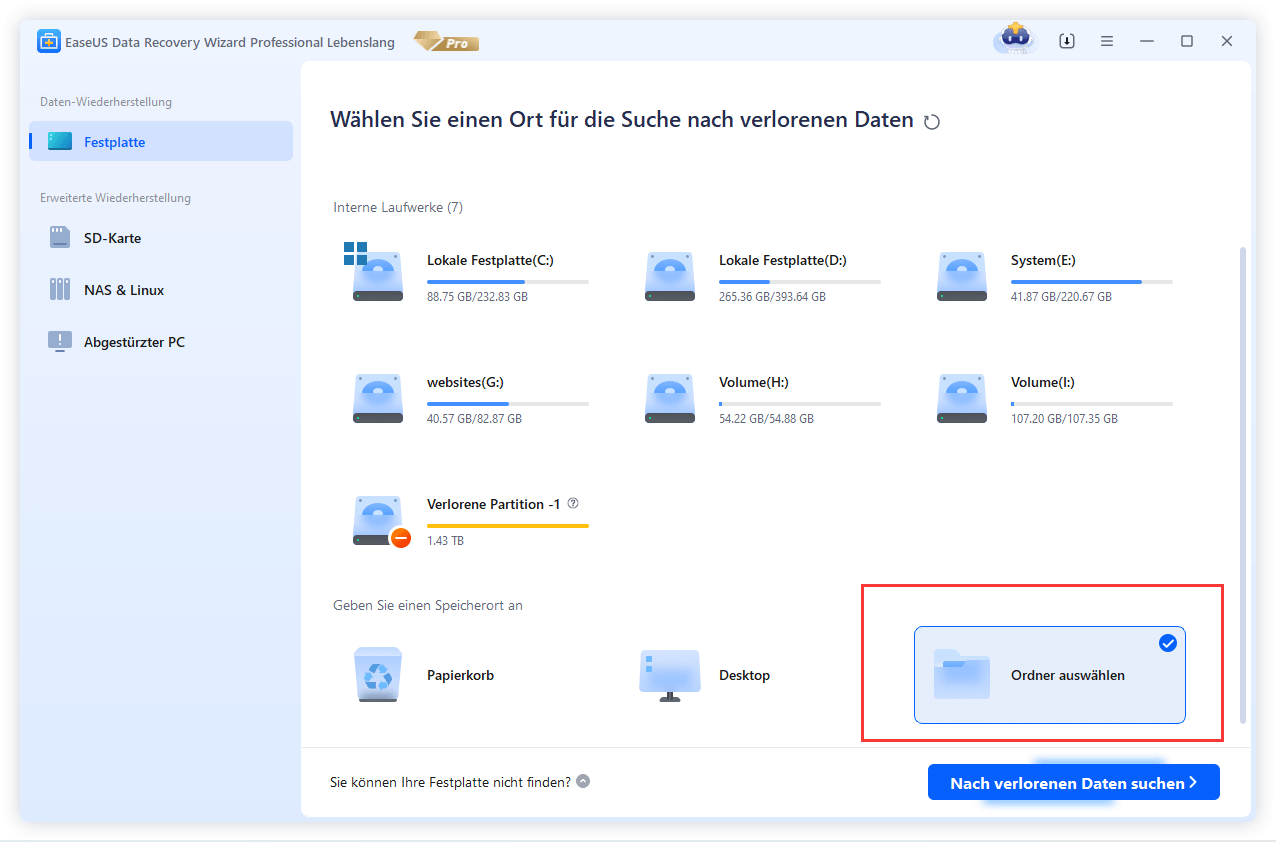Click the System(E:) usage bar
This screenshot has width=1276, height=842.
1092,282
